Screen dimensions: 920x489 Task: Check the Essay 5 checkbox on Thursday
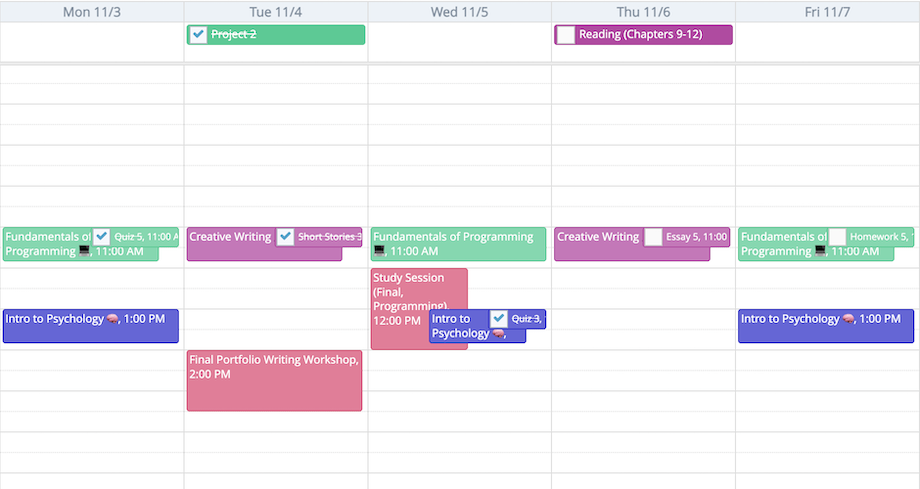pos(653,237)
